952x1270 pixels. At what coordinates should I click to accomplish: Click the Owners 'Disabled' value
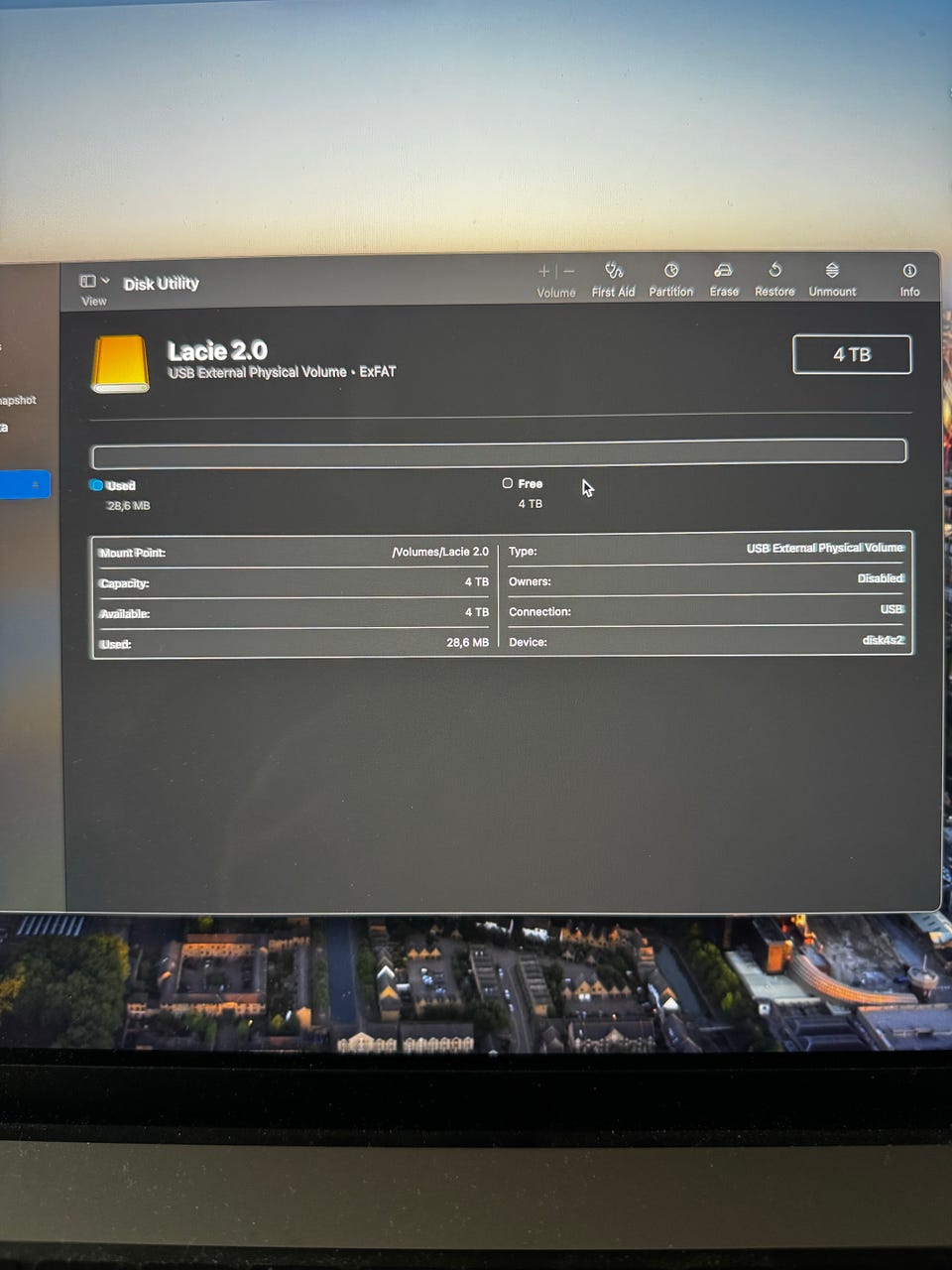[881, 578]
